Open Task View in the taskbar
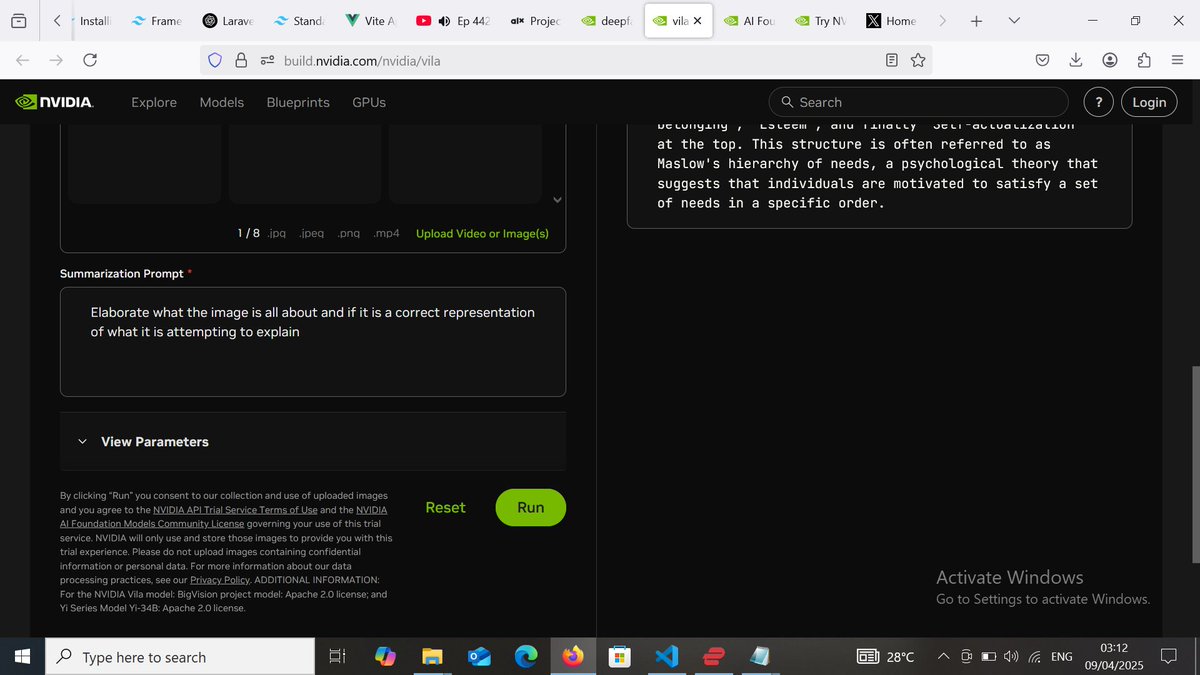Screen dimensions: 1200x675 click(338, 657)
